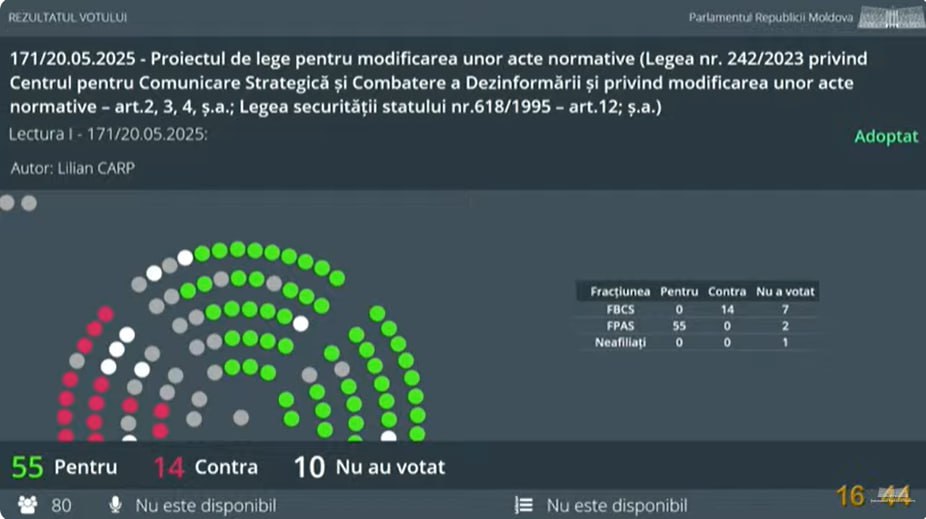The width and height of the screenshot is (926, 519).
Task: Click the 16:44 clock display
Action: (874, 496)
